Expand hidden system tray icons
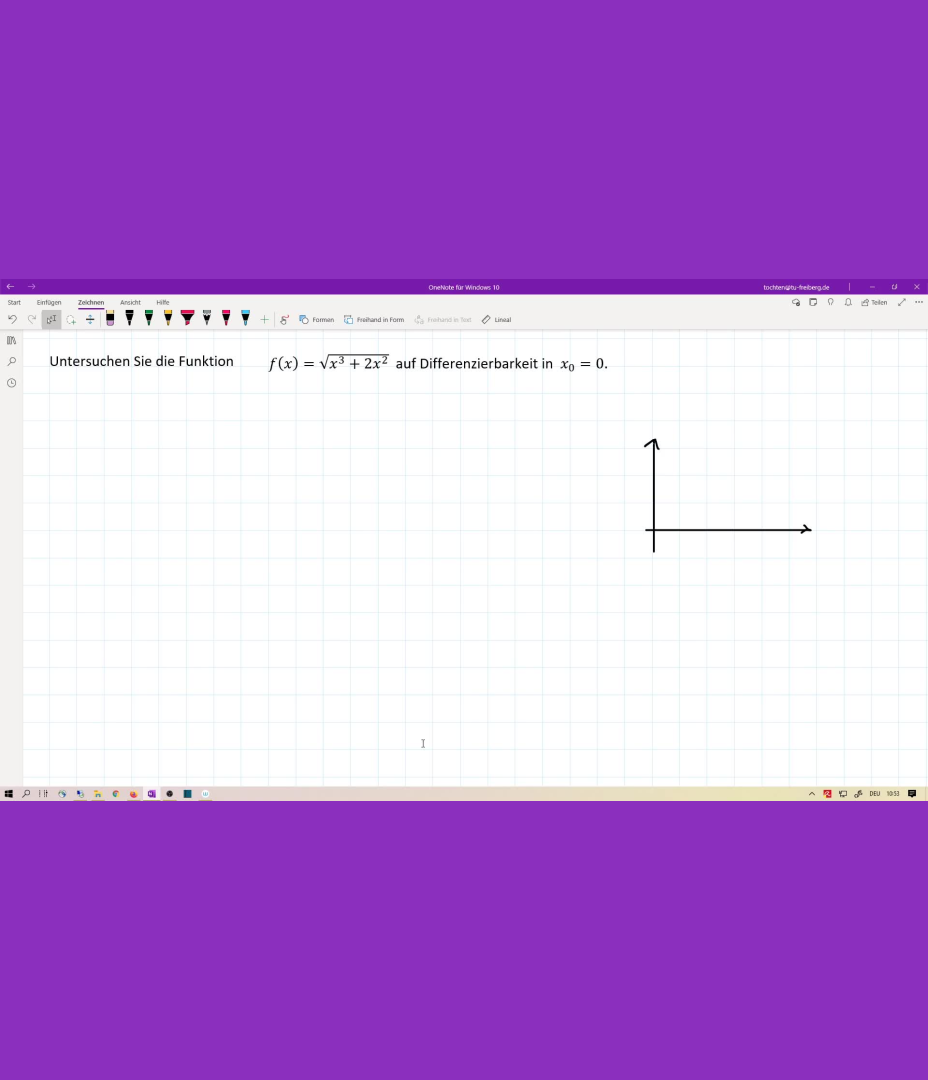The image size is (928, 1080). [x=812, y=793]
